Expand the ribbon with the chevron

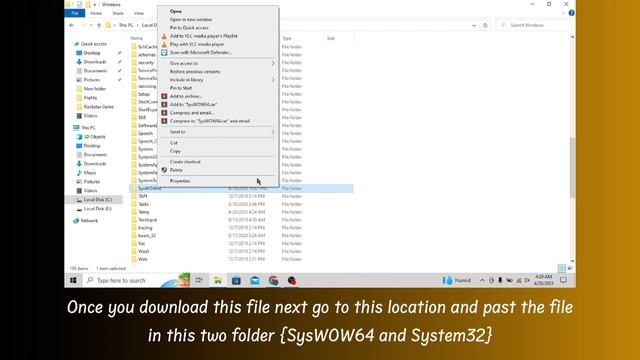563,13
